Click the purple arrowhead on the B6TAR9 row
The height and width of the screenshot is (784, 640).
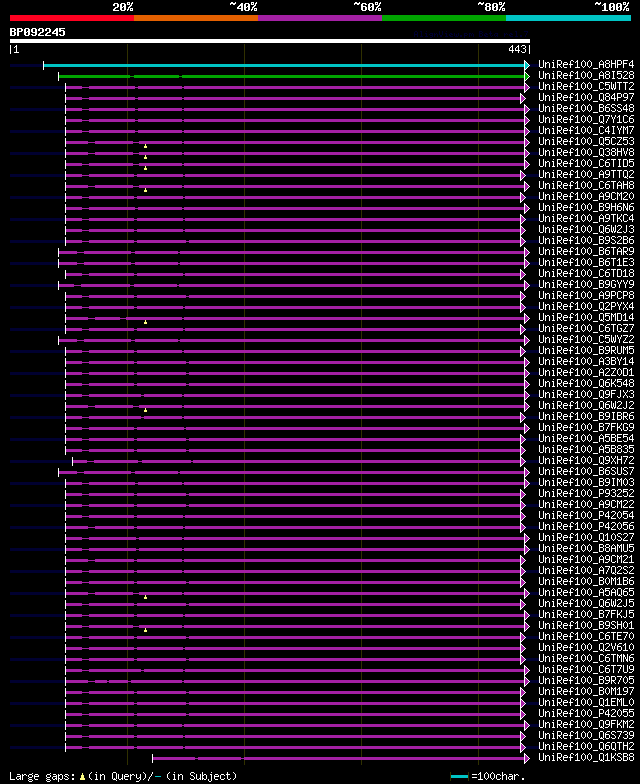527,252
